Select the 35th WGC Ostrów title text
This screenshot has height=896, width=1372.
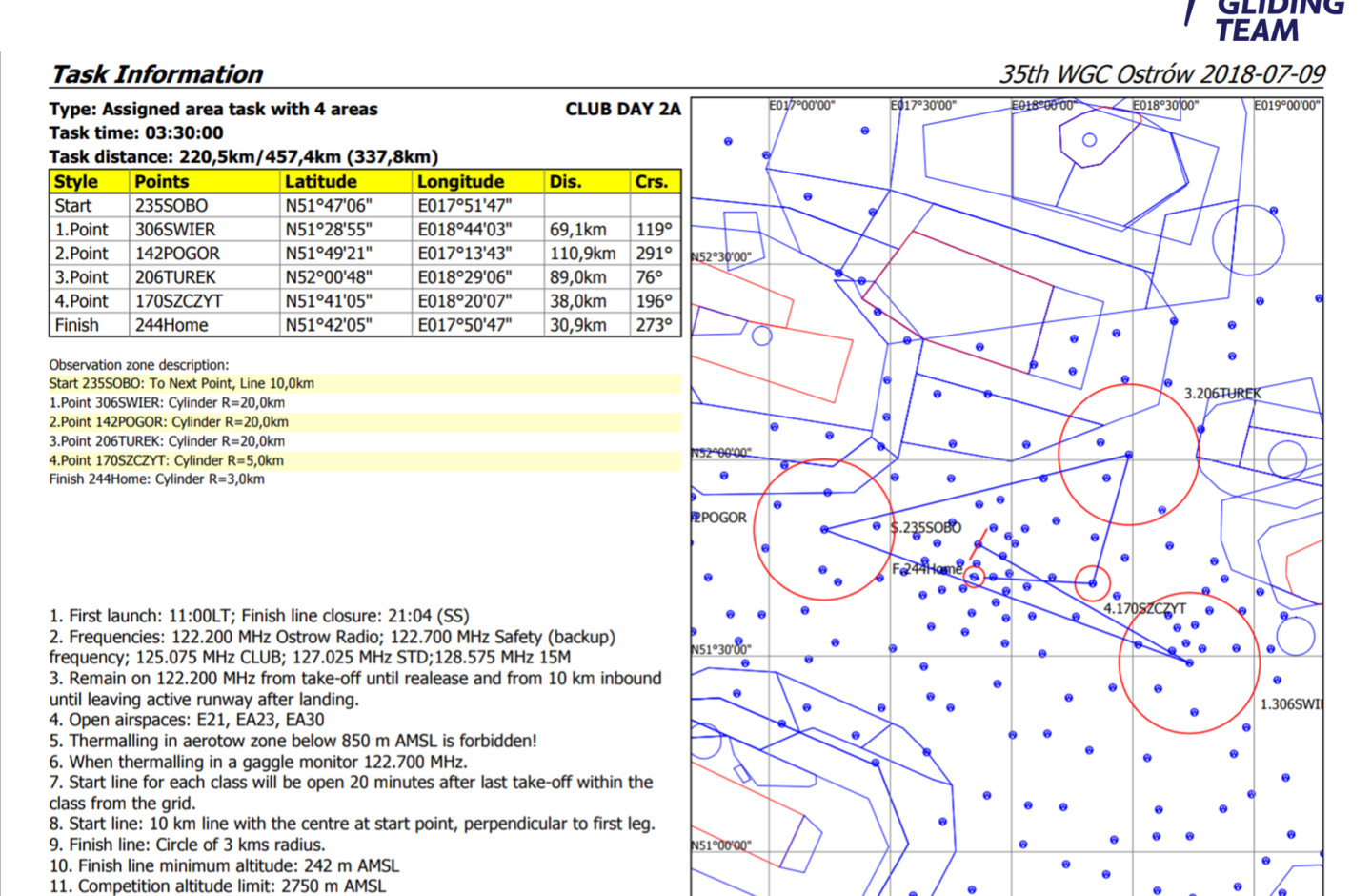1161,74
